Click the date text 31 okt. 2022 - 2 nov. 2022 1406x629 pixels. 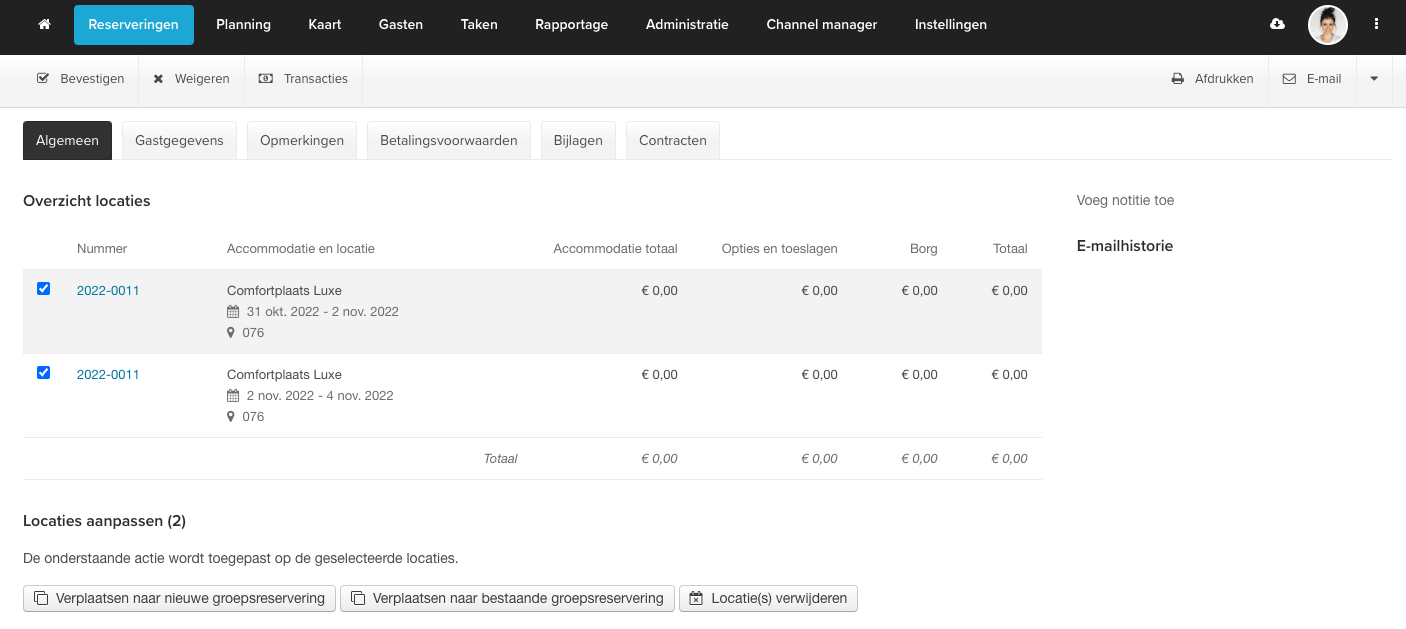(x=323, y=312)
